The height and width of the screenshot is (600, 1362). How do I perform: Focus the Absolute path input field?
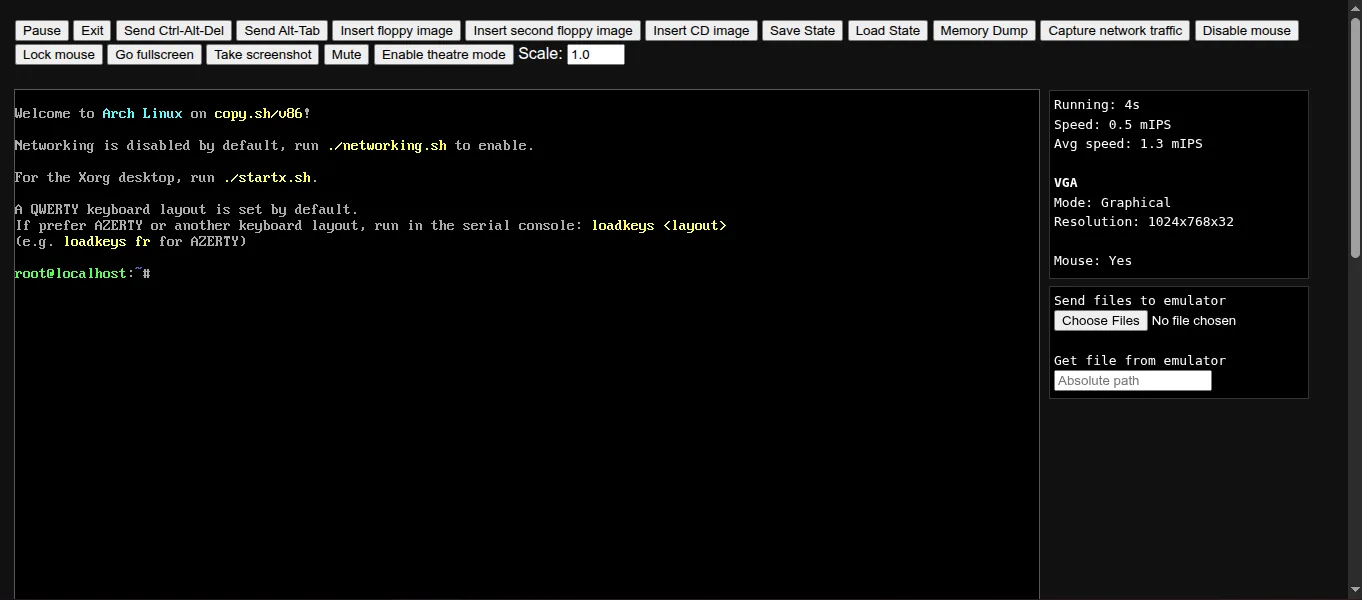[x=1133, y=381]
